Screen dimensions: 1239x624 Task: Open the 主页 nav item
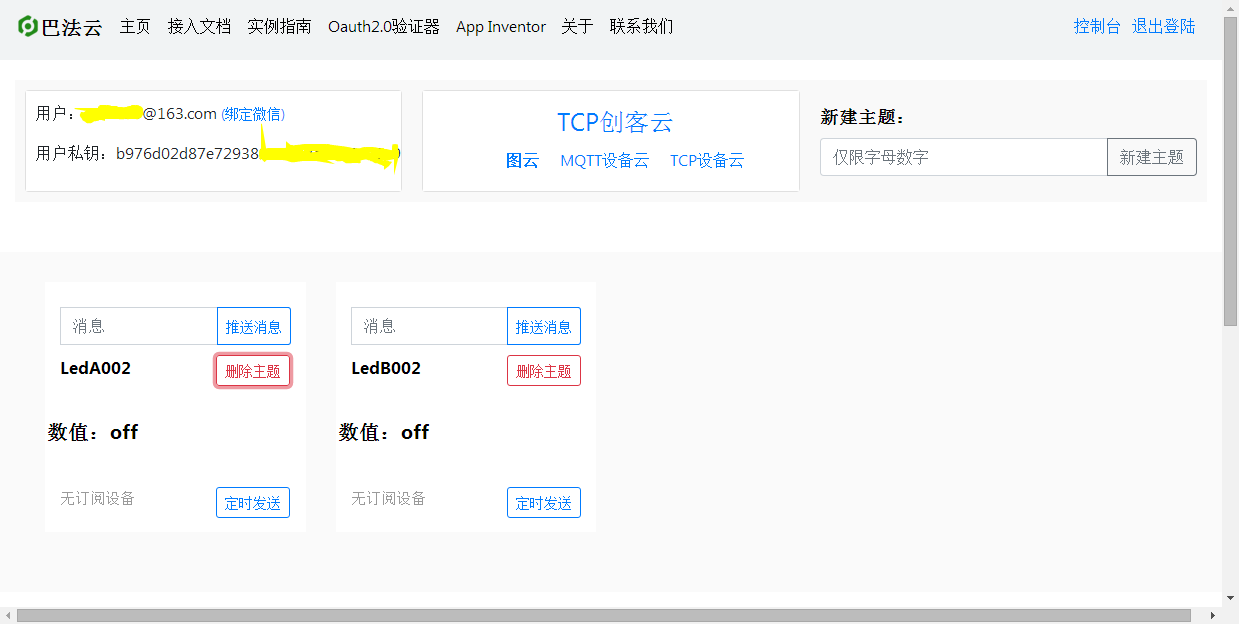[x=135, y=26]
